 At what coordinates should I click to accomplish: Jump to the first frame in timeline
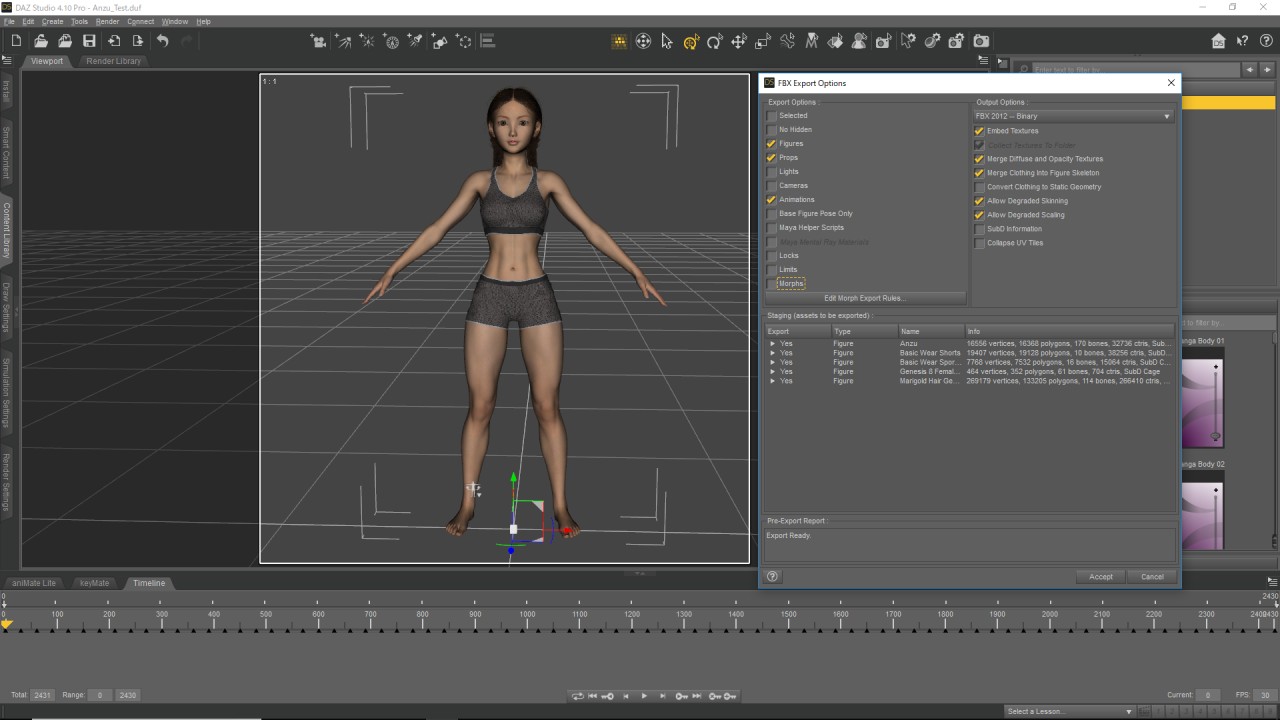593,696
